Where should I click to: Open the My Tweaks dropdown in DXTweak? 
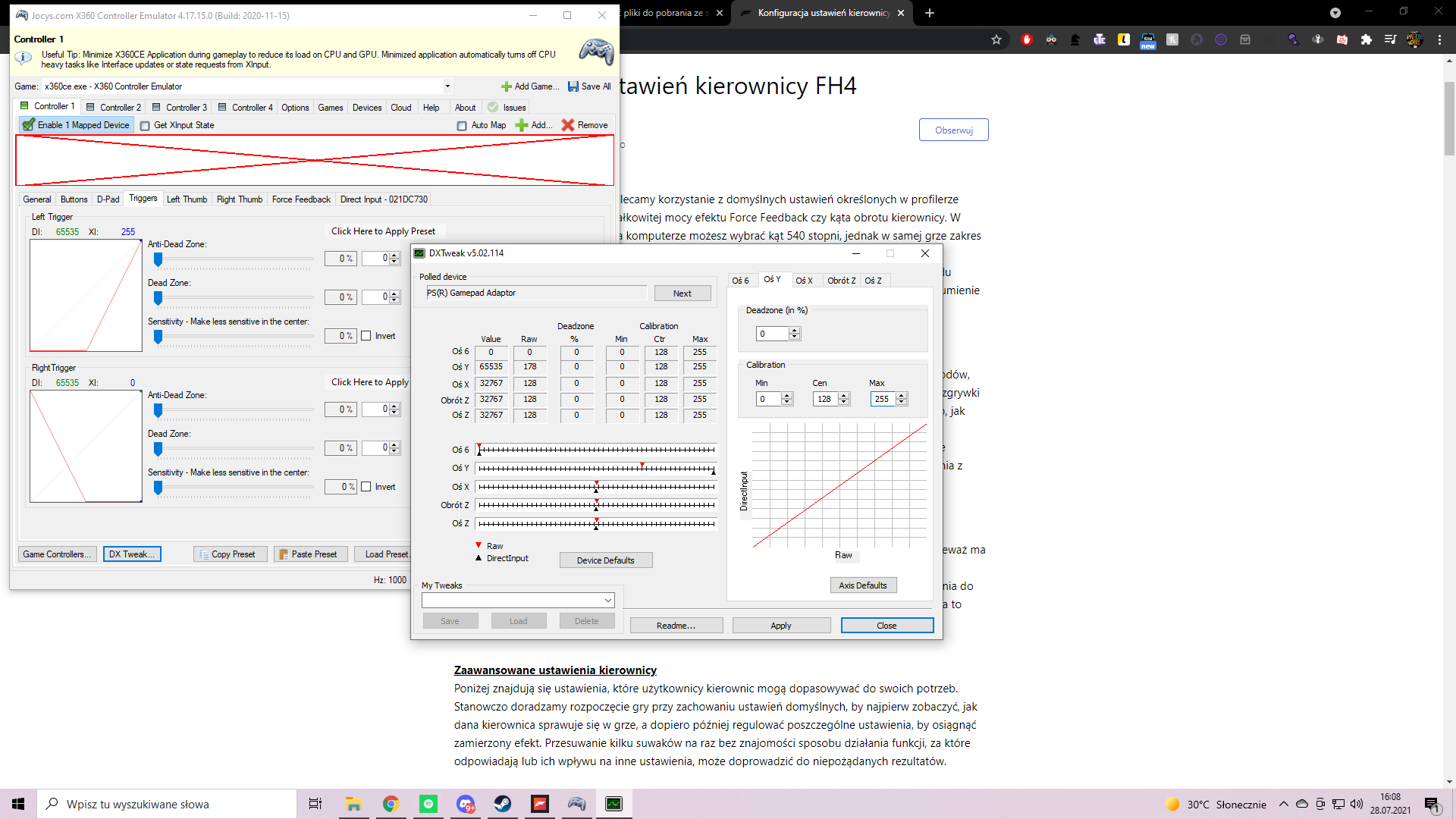click(608, 601)
